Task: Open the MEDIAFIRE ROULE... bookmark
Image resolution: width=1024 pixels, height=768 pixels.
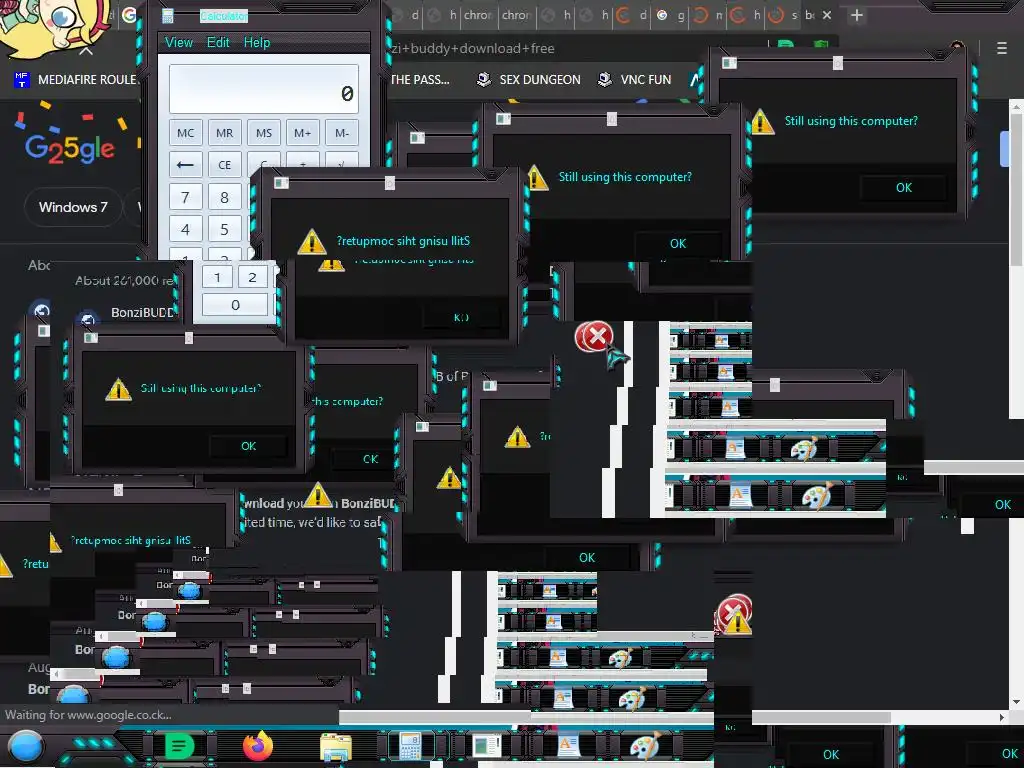Action: (75, 80)
